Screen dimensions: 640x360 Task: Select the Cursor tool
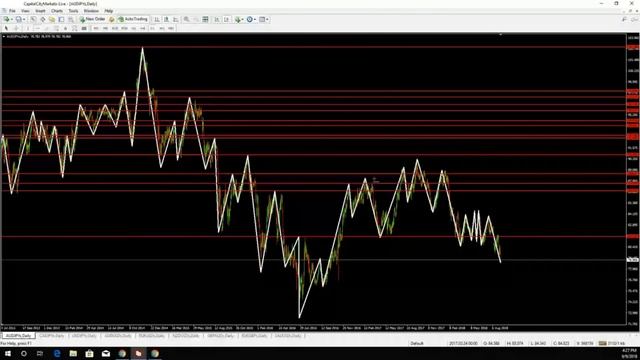[6, 28]
